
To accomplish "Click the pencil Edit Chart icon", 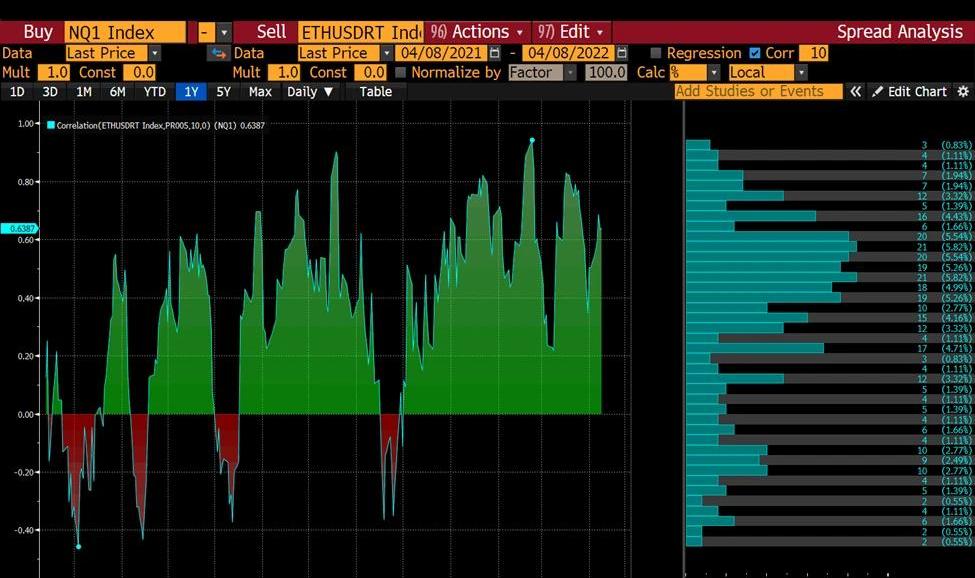I will point(877,91).
